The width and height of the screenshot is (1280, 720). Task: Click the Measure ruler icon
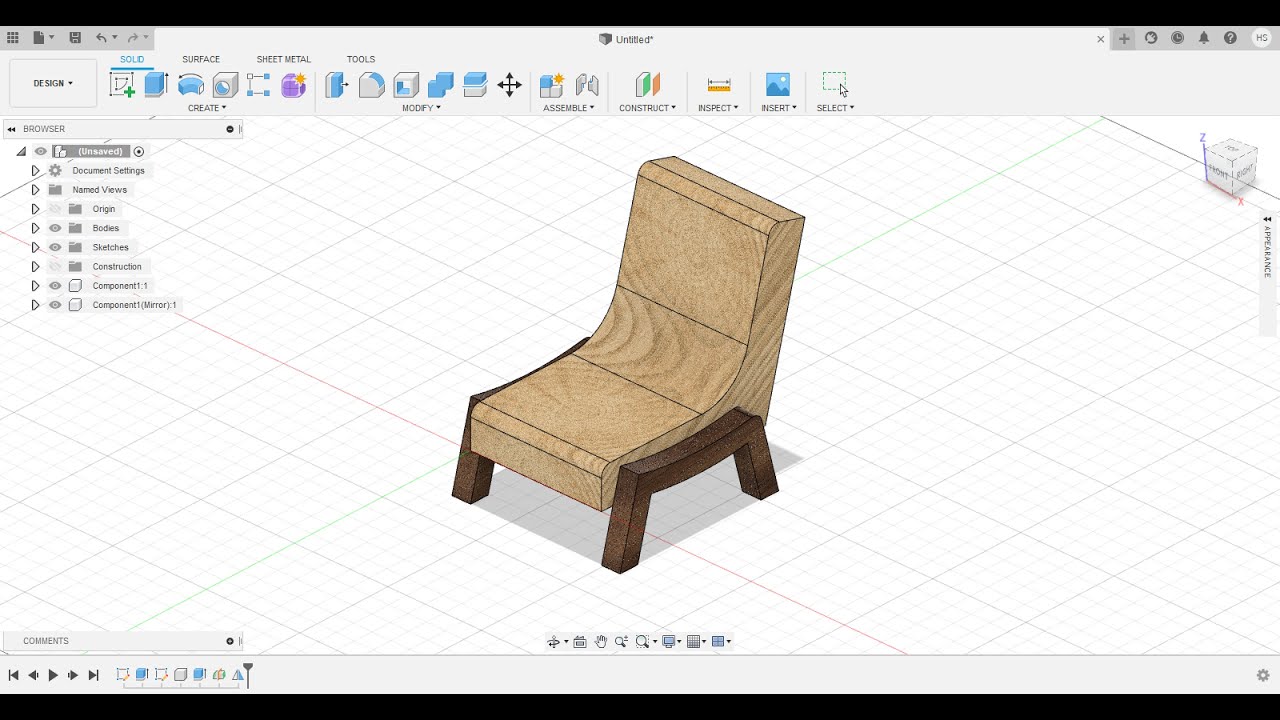click(x=719, y=85)
